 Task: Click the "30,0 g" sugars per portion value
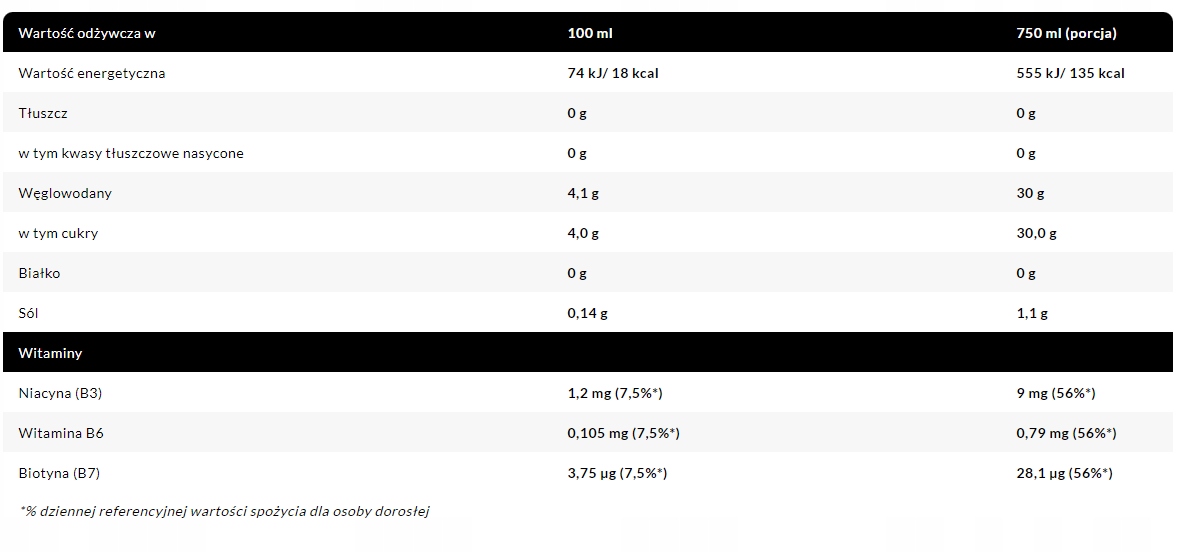tap(1036, 233)
